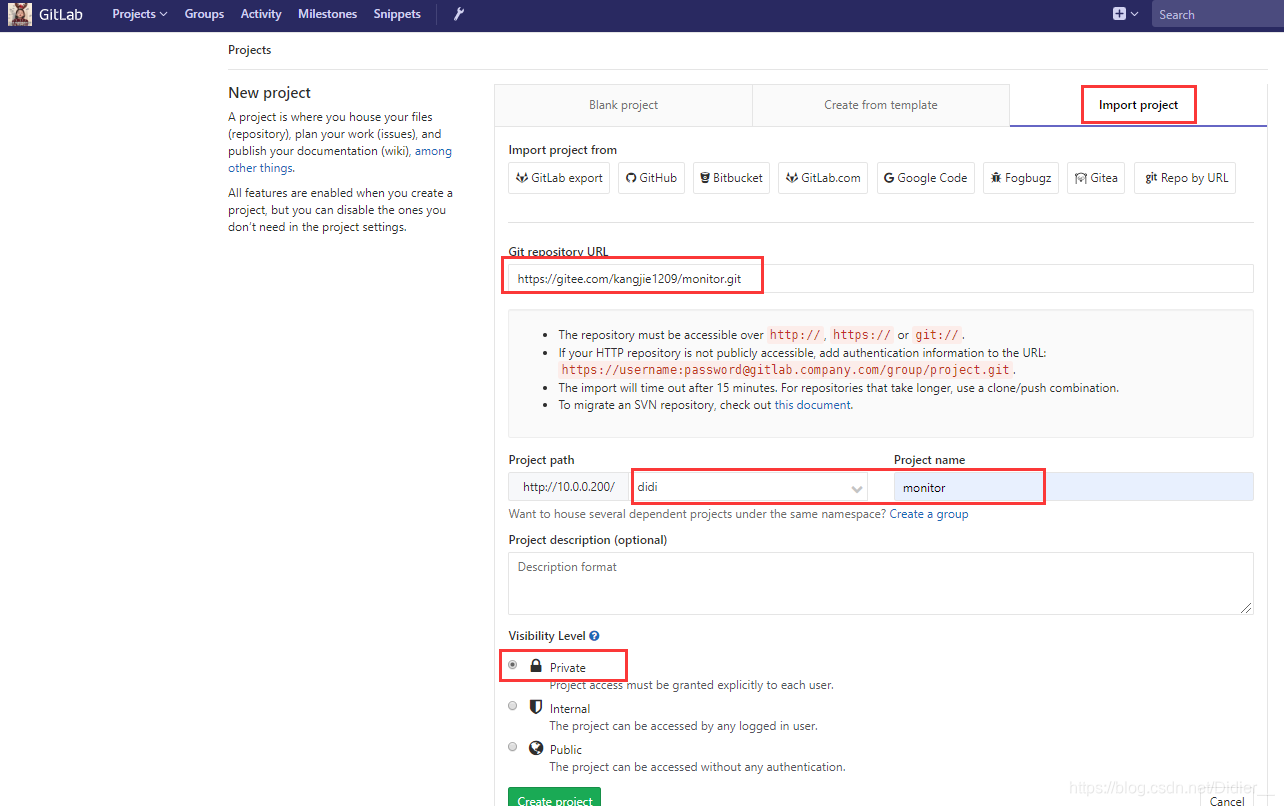Click the Visibility Level help question icon

(594, 636)
